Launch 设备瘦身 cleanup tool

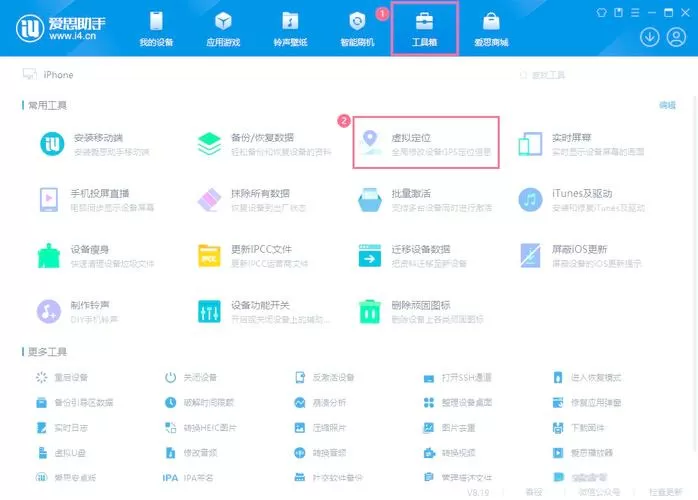pyautogui.click(x=96, y=256)
